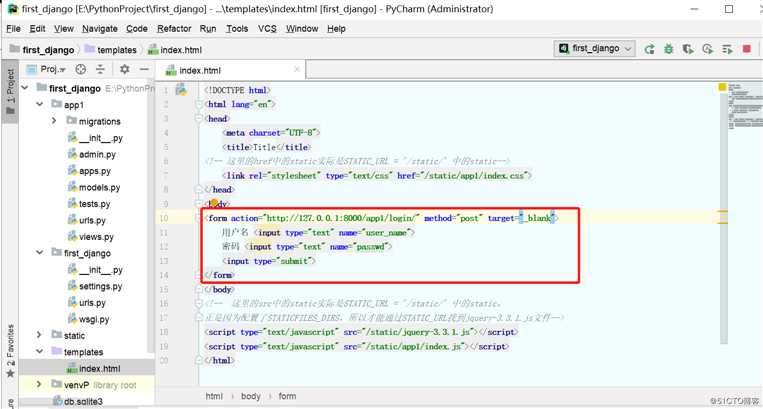Screen dimensions: 763x409
Task: Select views.py in the project tree
Action: point(96,237)
